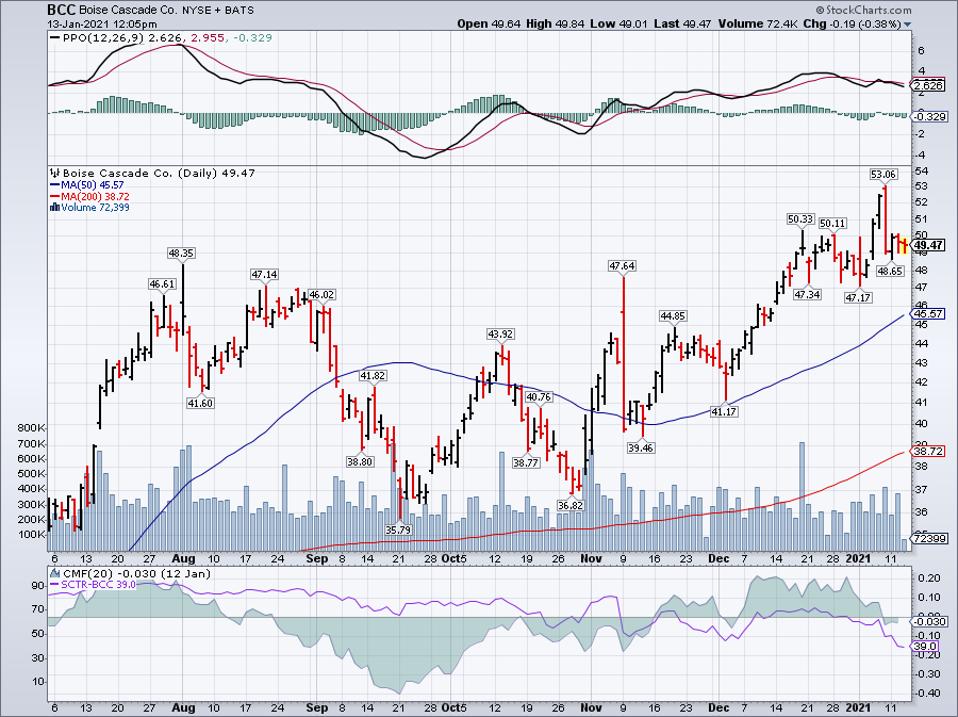958x717 pixels.
Task: Click the 13-Jan-2021 12:05pm timestamp
Action: pyautogui.click(x=102, y=24)
